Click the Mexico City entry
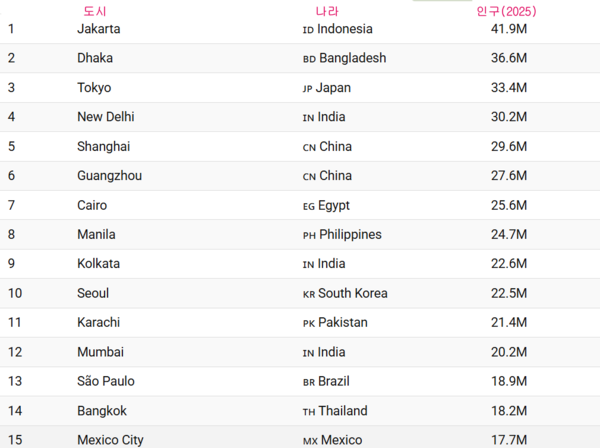Screen dimensions: 600x448 click(110, 440)
